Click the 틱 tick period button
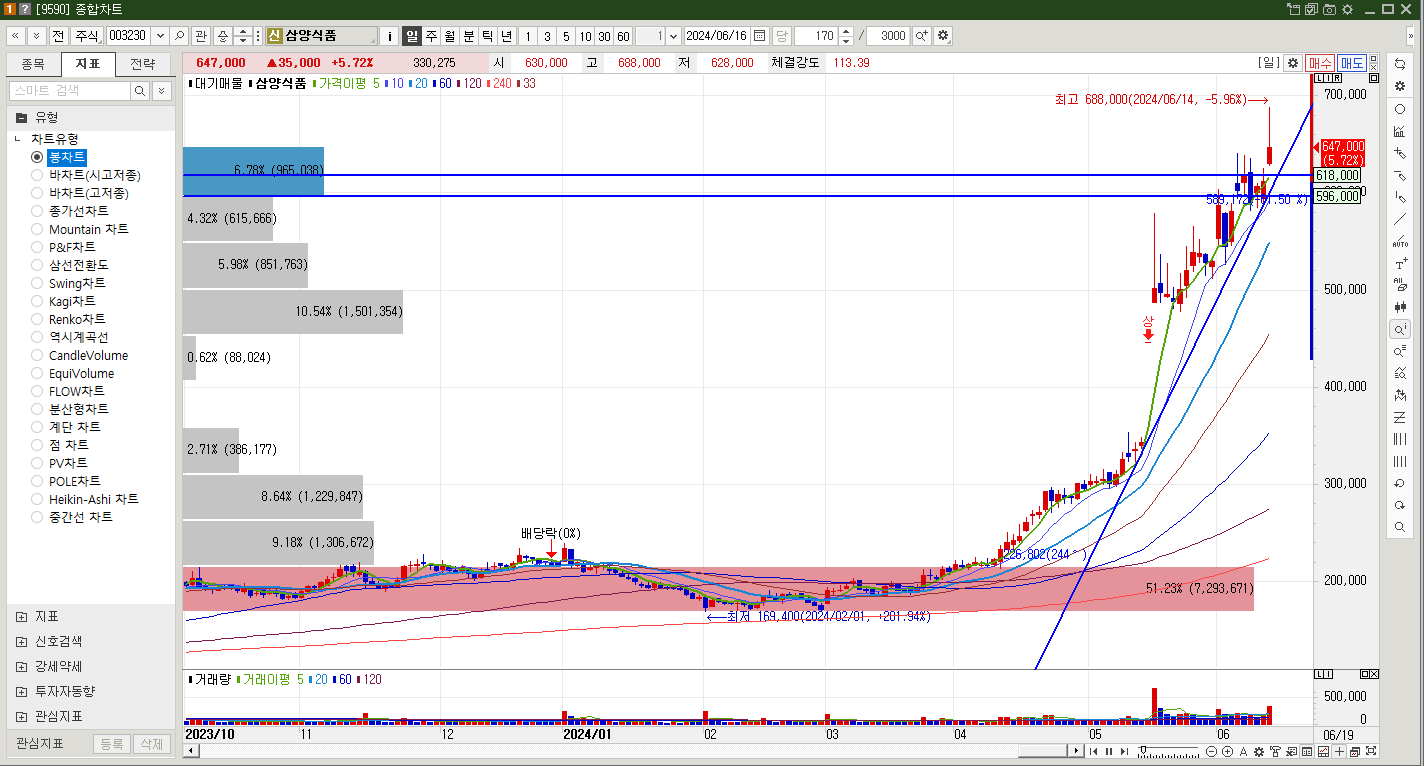This screenshot has height=766, width=1424. coord(488,35)
